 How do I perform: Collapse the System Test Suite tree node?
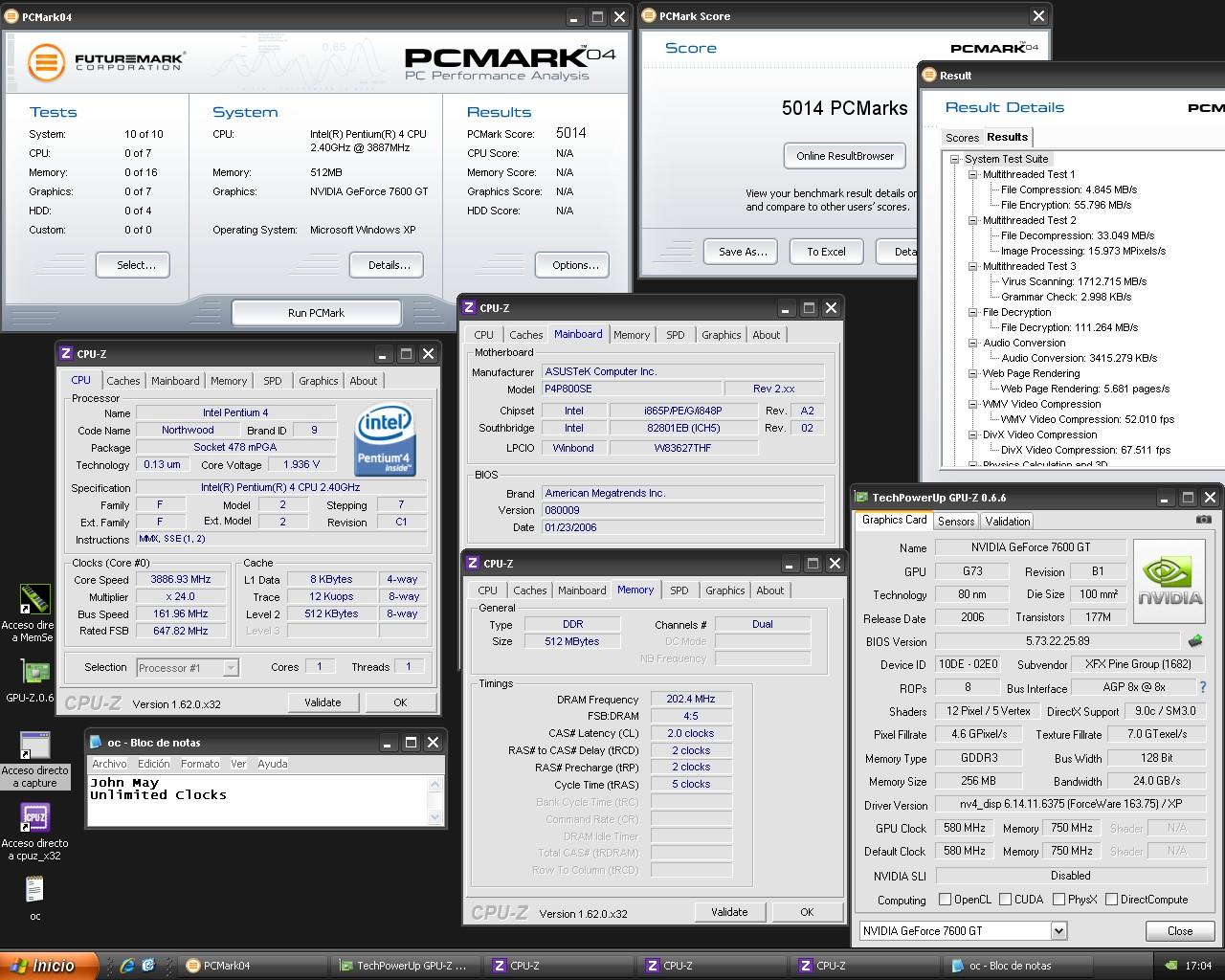(x=954, y=159)
